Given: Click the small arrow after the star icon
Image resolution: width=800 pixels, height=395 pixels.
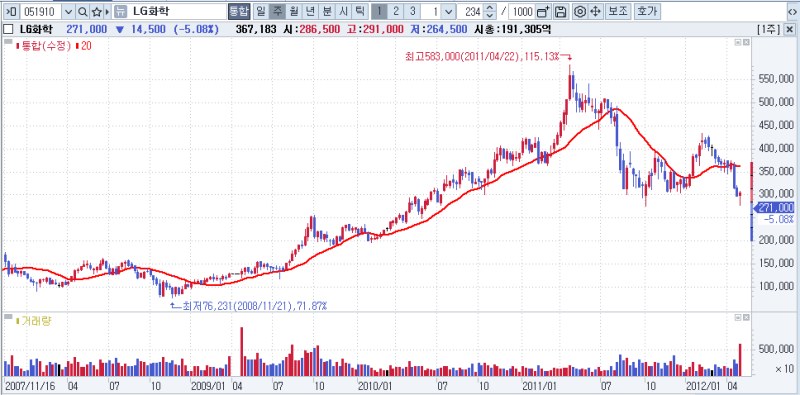Looking at the screenshot, I should pos(107,12).
